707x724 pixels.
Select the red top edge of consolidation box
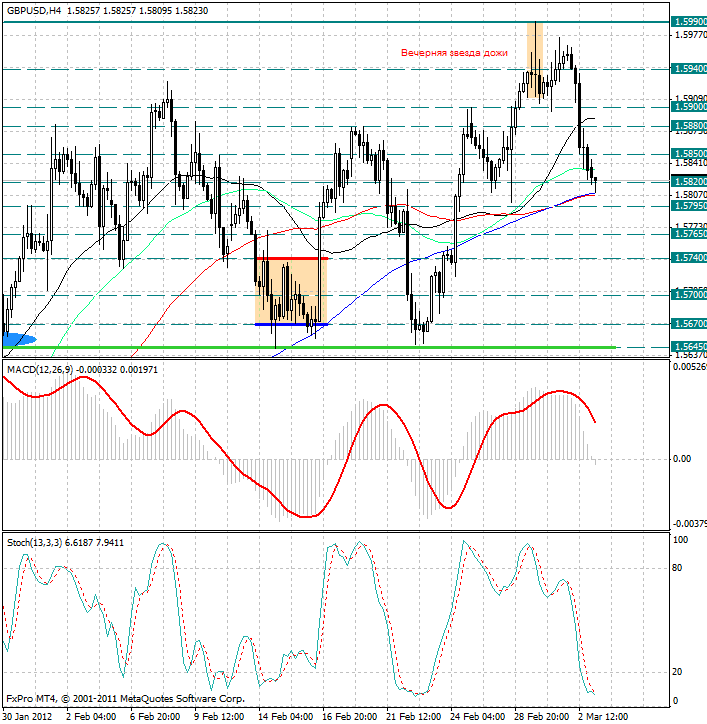[291, 258]
